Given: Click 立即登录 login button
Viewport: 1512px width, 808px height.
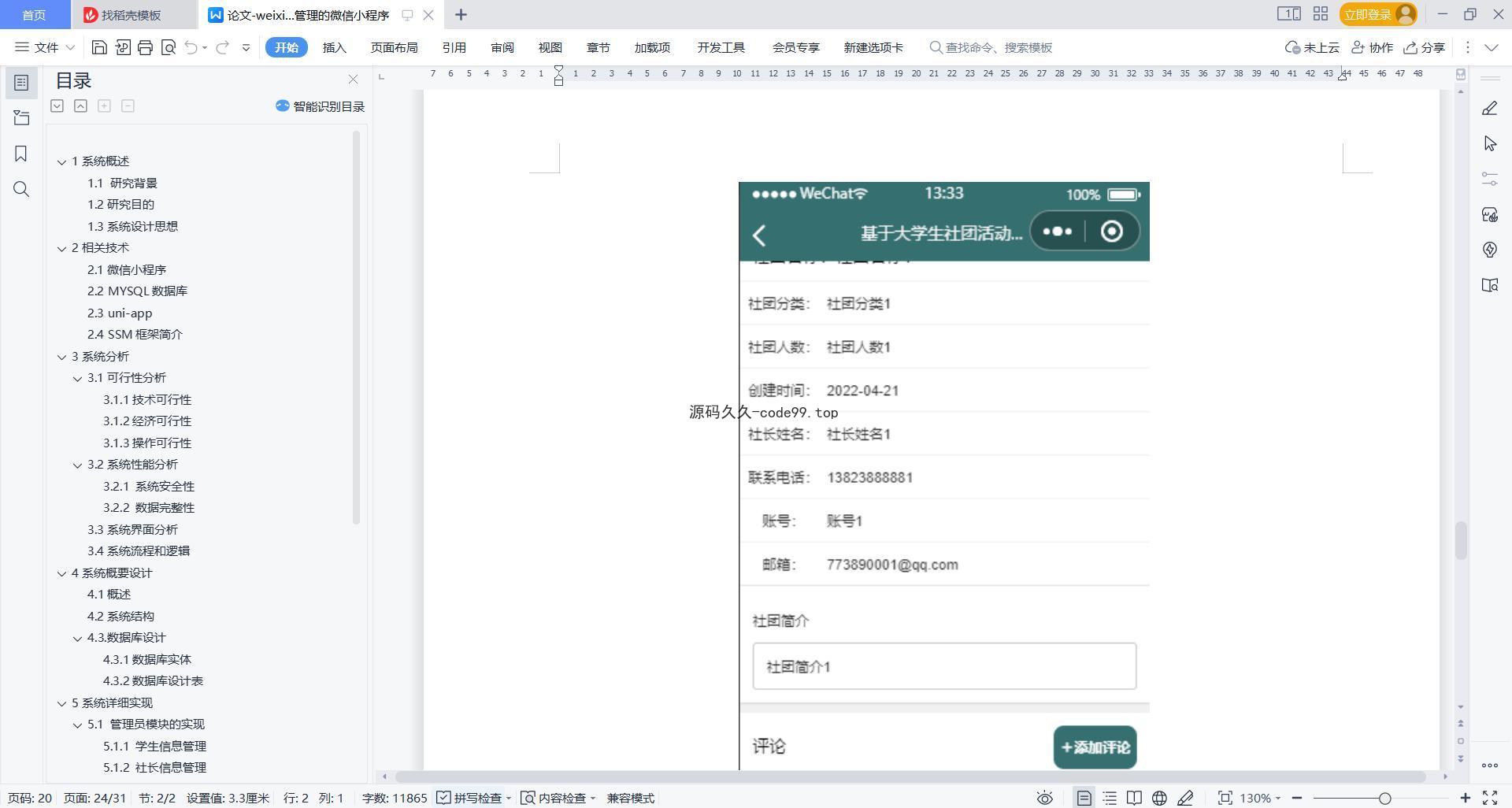Looking at the screenshot, I should click(x=1378, y=14).
